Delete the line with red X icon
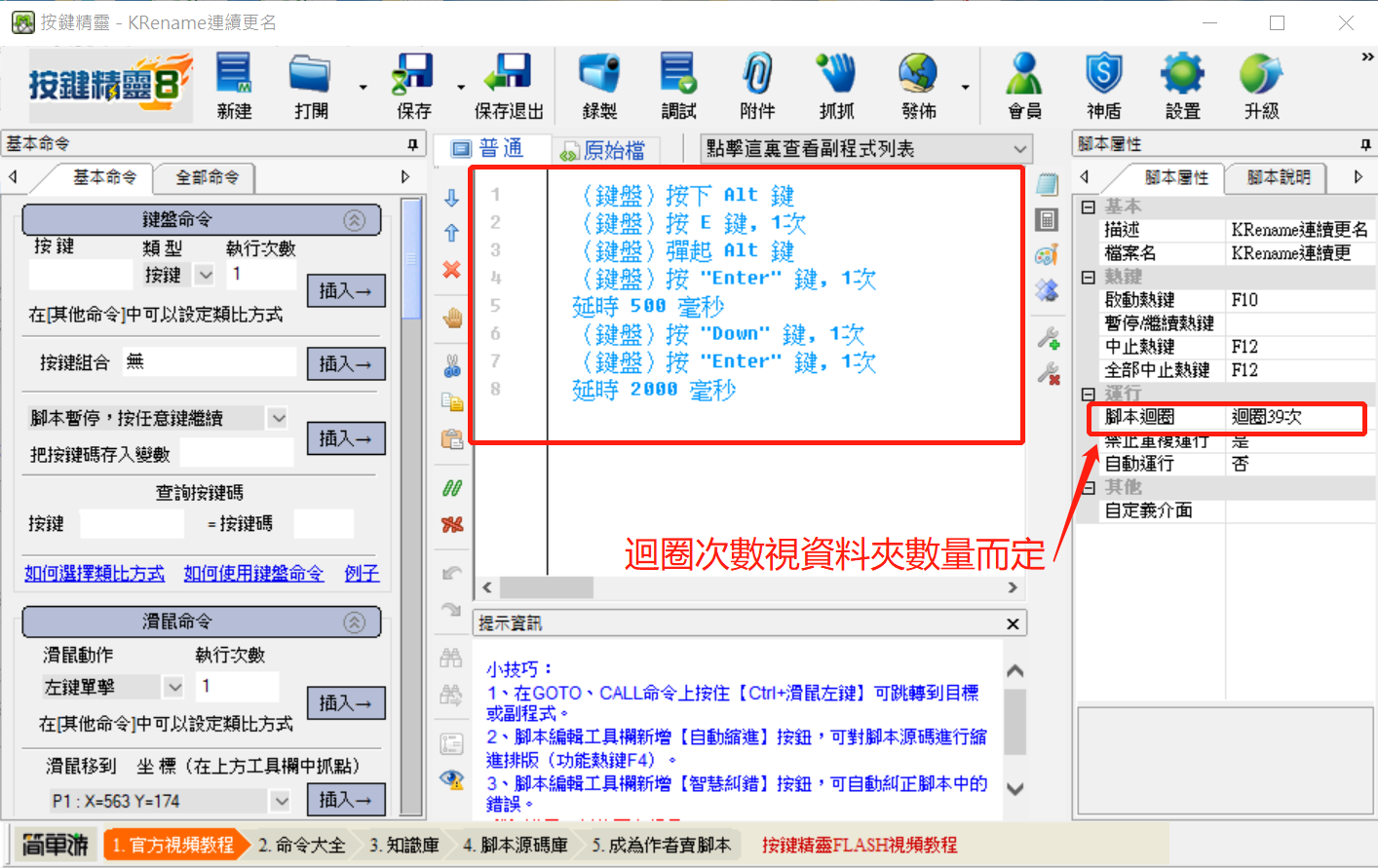This screenshot has height=868, width=1378. pyautogui.click(x=451, y=269)
